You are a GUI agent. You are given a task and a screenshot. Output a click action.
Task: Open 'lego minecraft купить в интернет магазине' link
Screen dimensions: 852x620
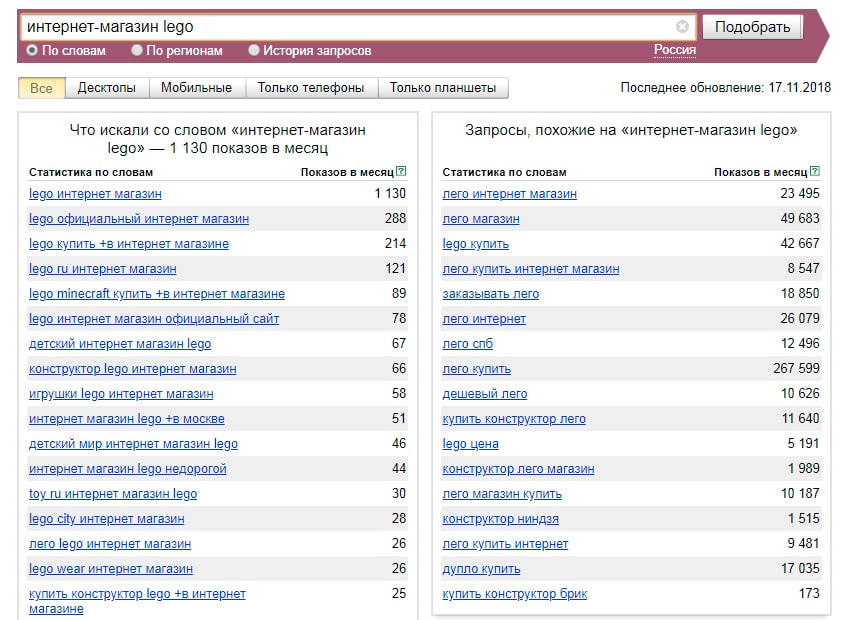157,294
